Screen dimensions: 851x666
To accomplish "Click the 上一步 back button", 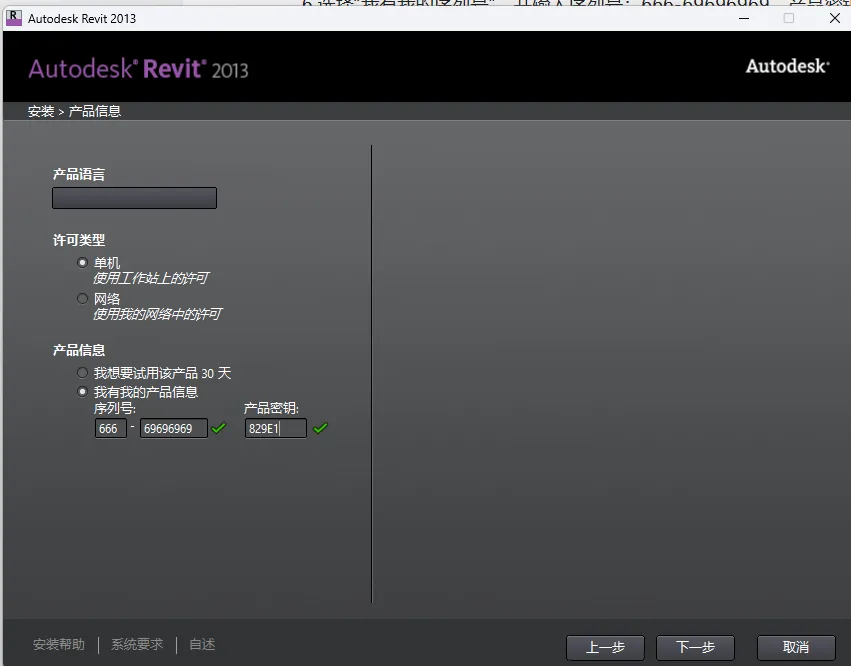I will pyautogui.click(x=605, y=648).
